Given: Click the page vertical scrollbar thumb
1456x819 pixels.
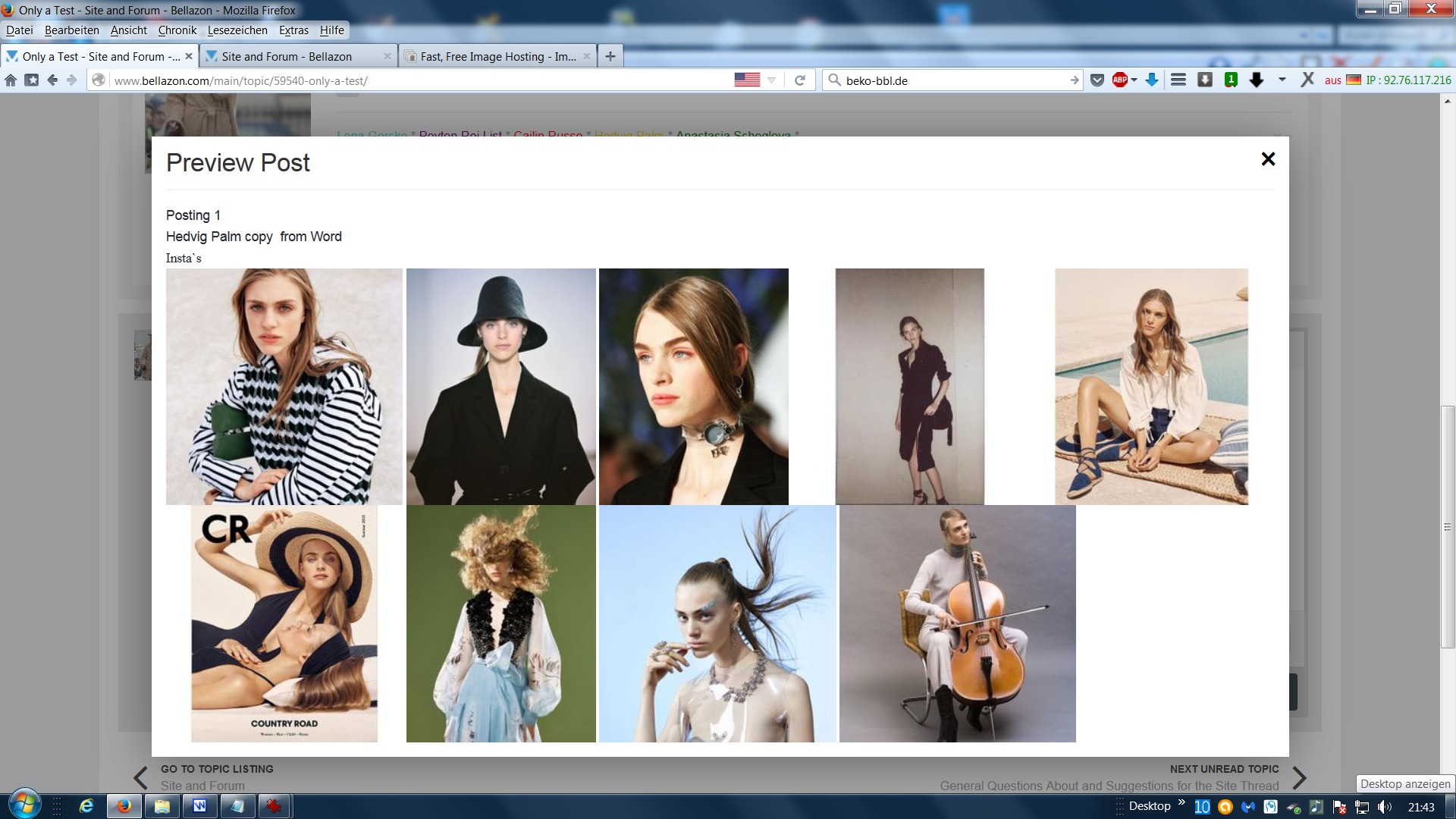Looking at the screenshot, I should (x=1448, y=526).
